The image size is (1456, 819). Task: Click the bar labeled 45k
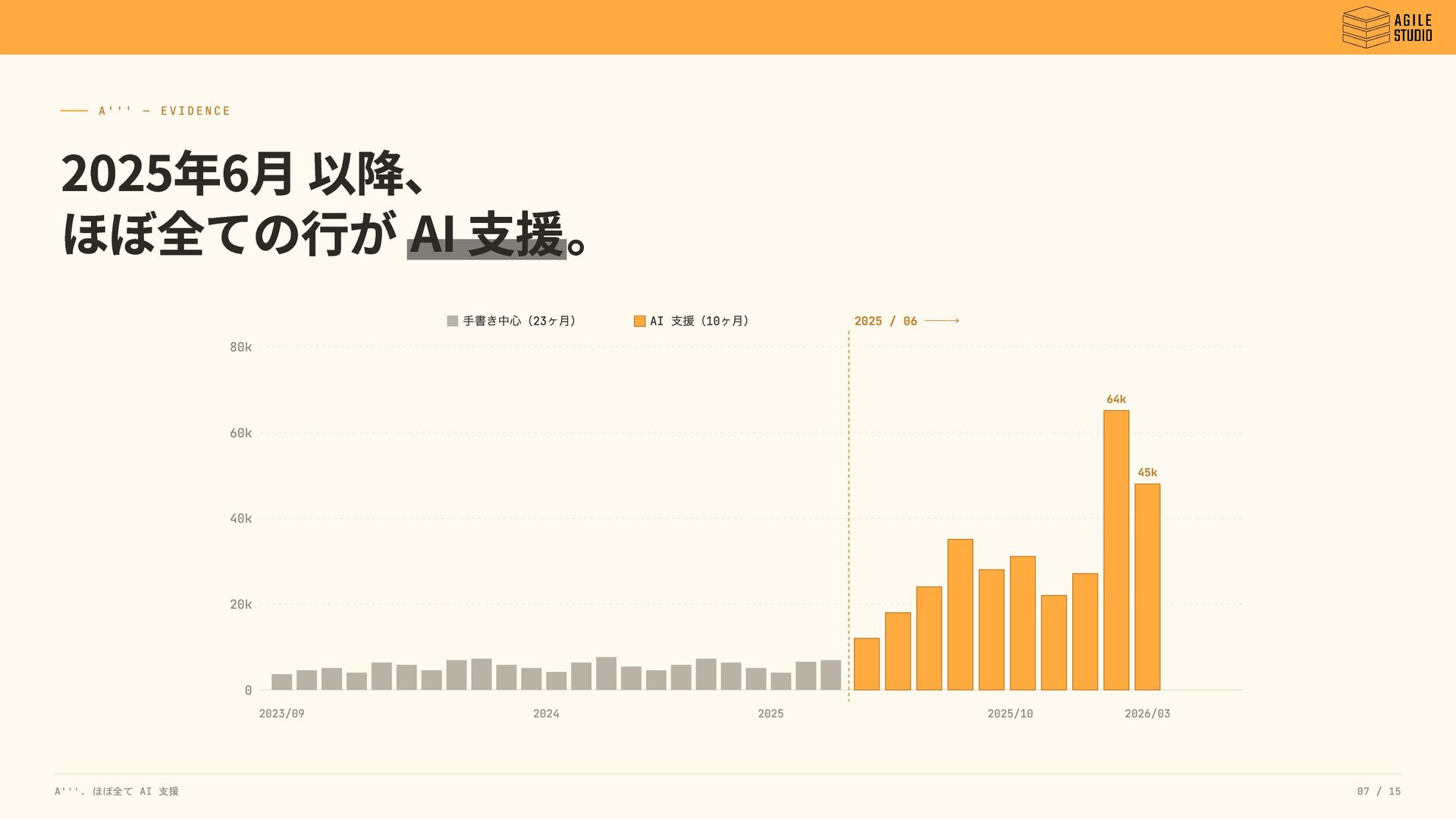(x=1147, y=586)
